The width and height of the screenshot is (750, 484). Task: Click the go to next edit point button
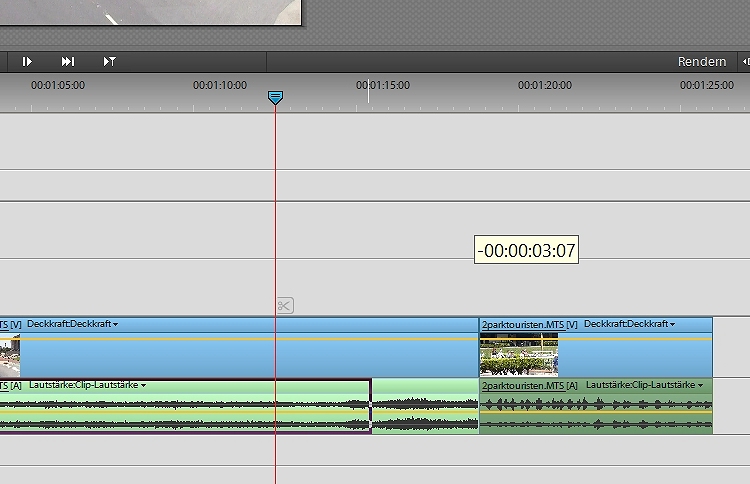[67, 62]
